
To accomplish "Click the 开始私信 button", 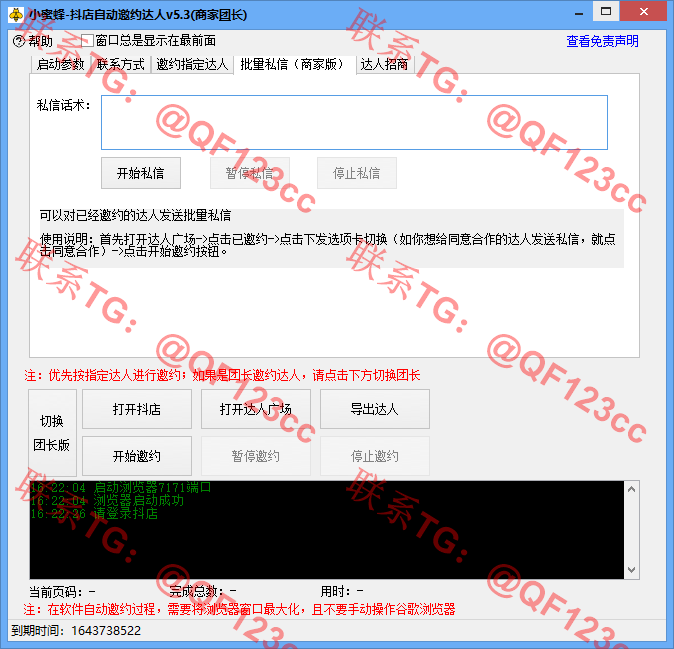I will tap(141, 173).
